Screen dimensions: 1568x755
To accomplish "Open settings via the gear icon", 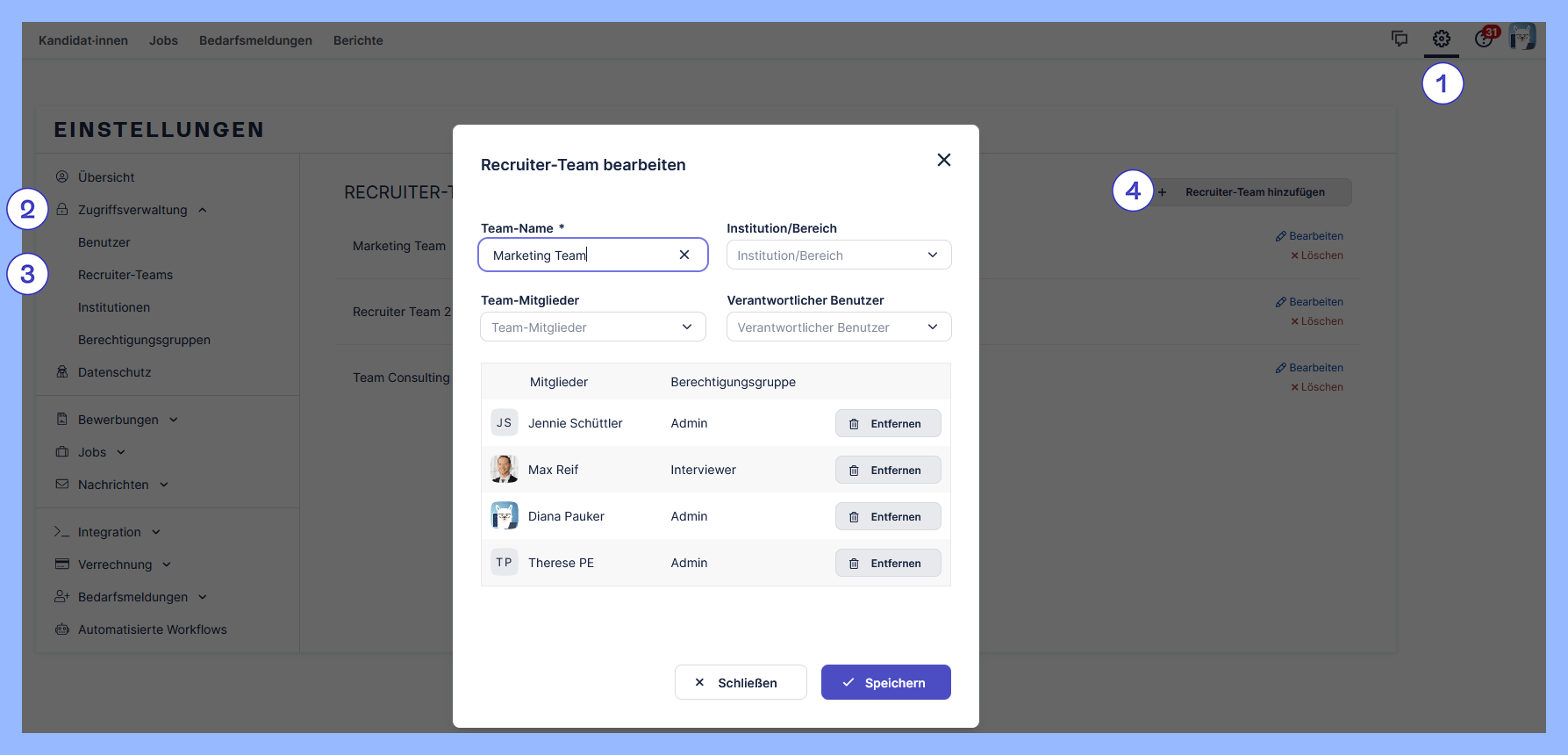I will coord(1441,39).
